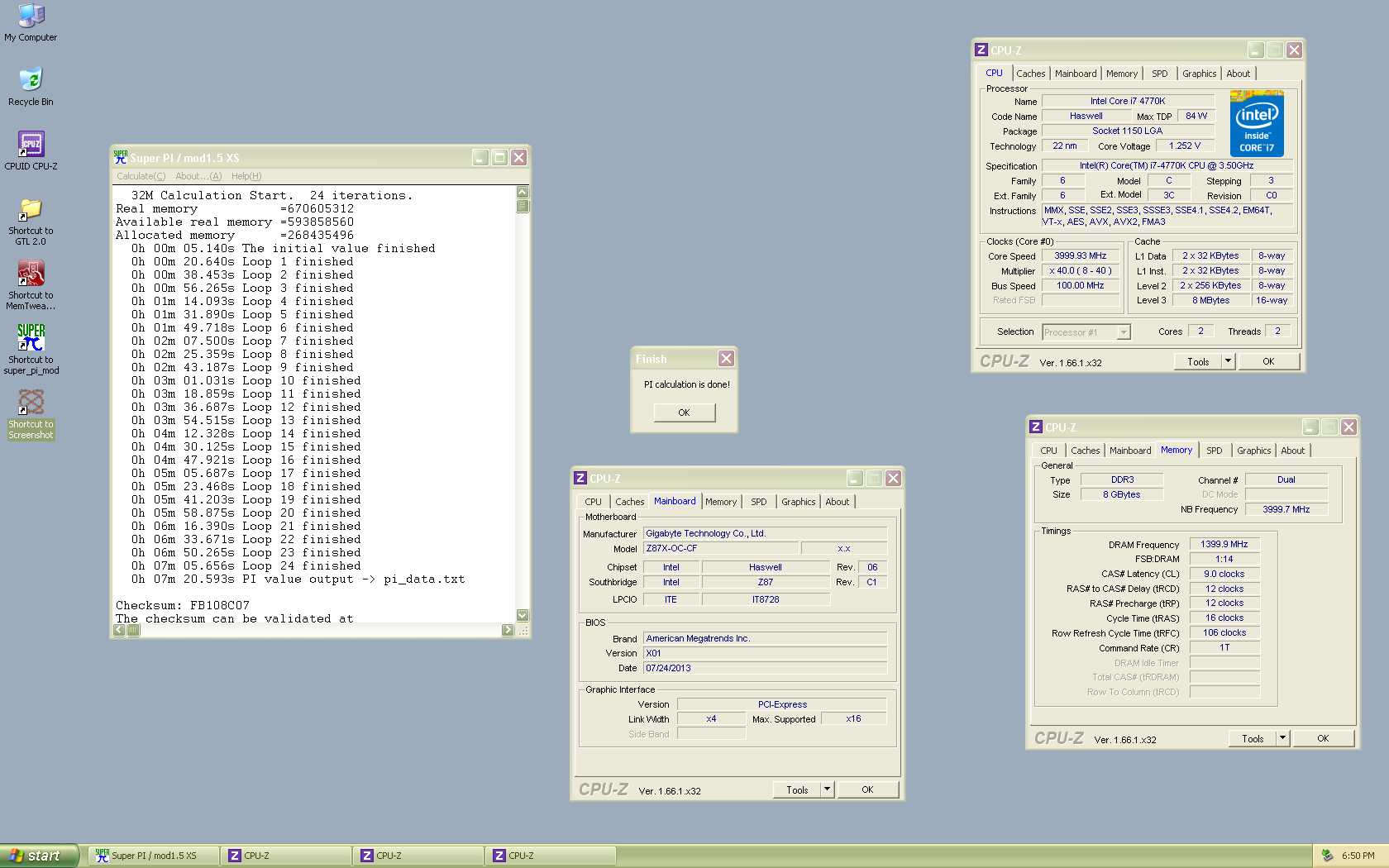Open About tab in top CPU-Z window
Image resolution: width=1389 pixels, height=868 pixels.
(x=1238, y=74)
